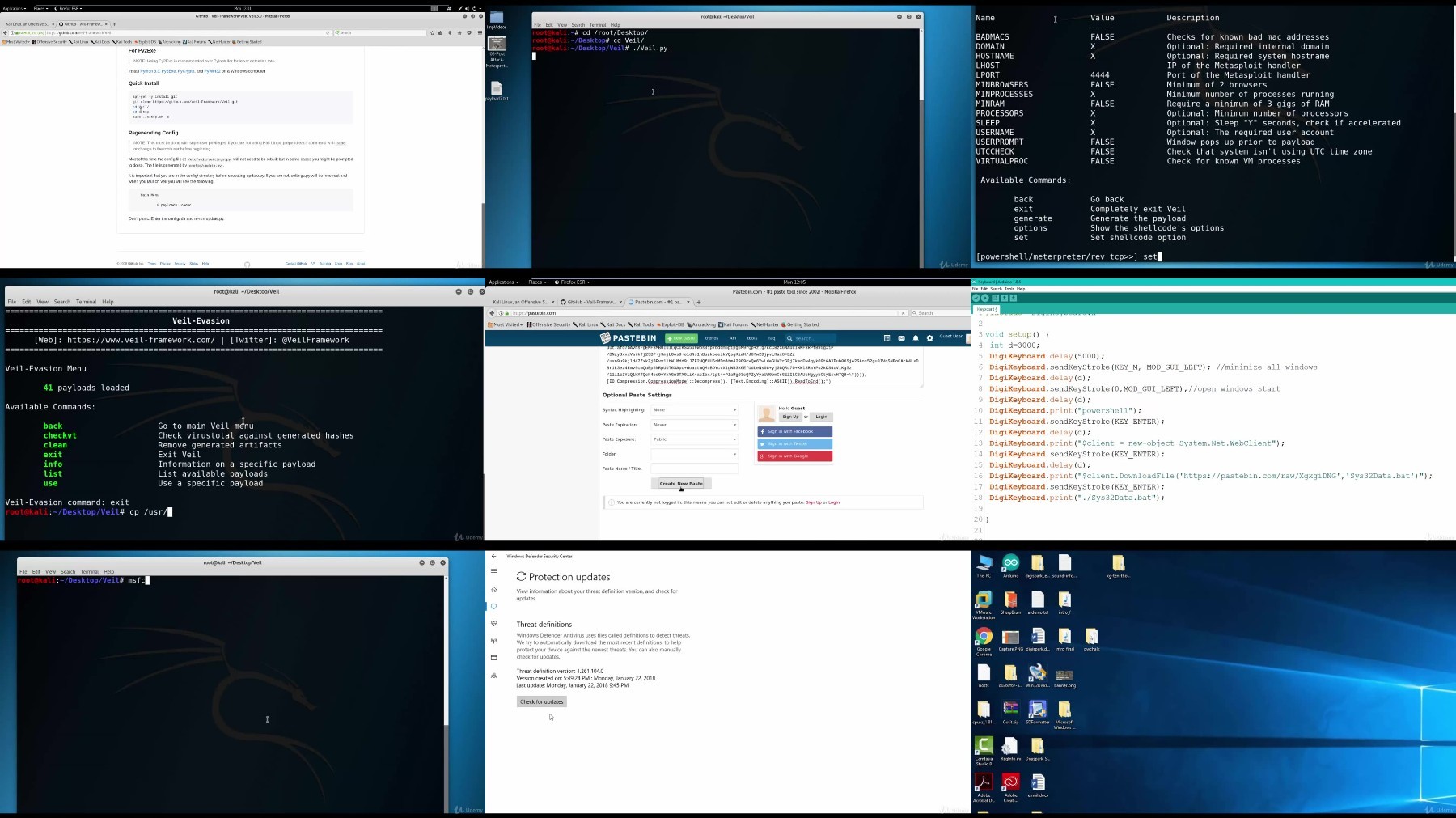This screenshot has width=1456, height=818.
Task: Open the My Pastes list icon on Pastebin
Action: coord(887,338)
